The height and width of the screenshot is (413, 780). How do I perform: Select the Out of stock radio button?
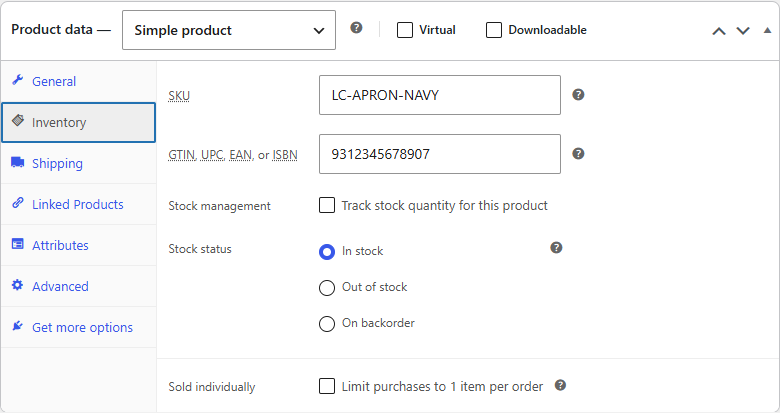coord(327,288)
